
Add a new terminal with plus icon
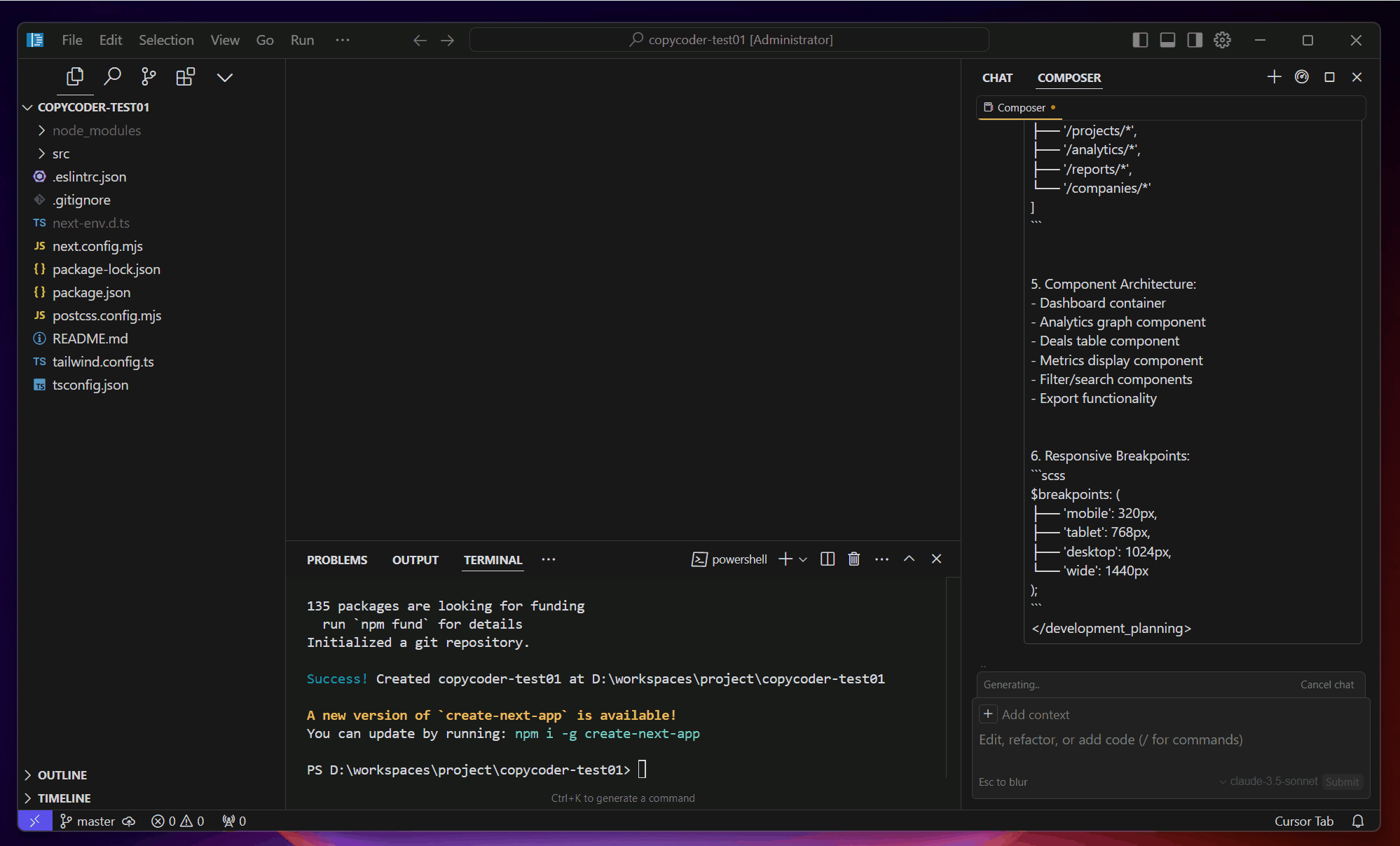pyautogui.click(x=785, y=559)
